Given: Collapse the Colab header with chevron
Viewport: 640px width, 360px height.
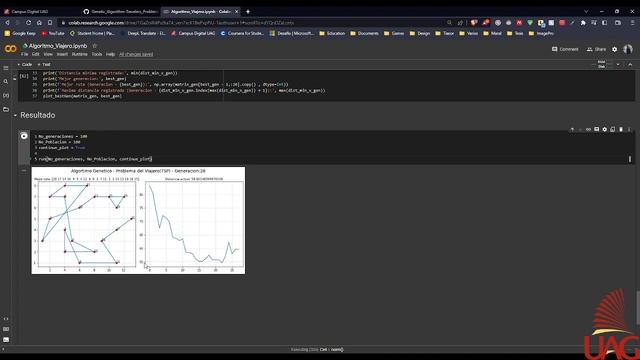Looking at the screenshot, I should tap(630, 64).
